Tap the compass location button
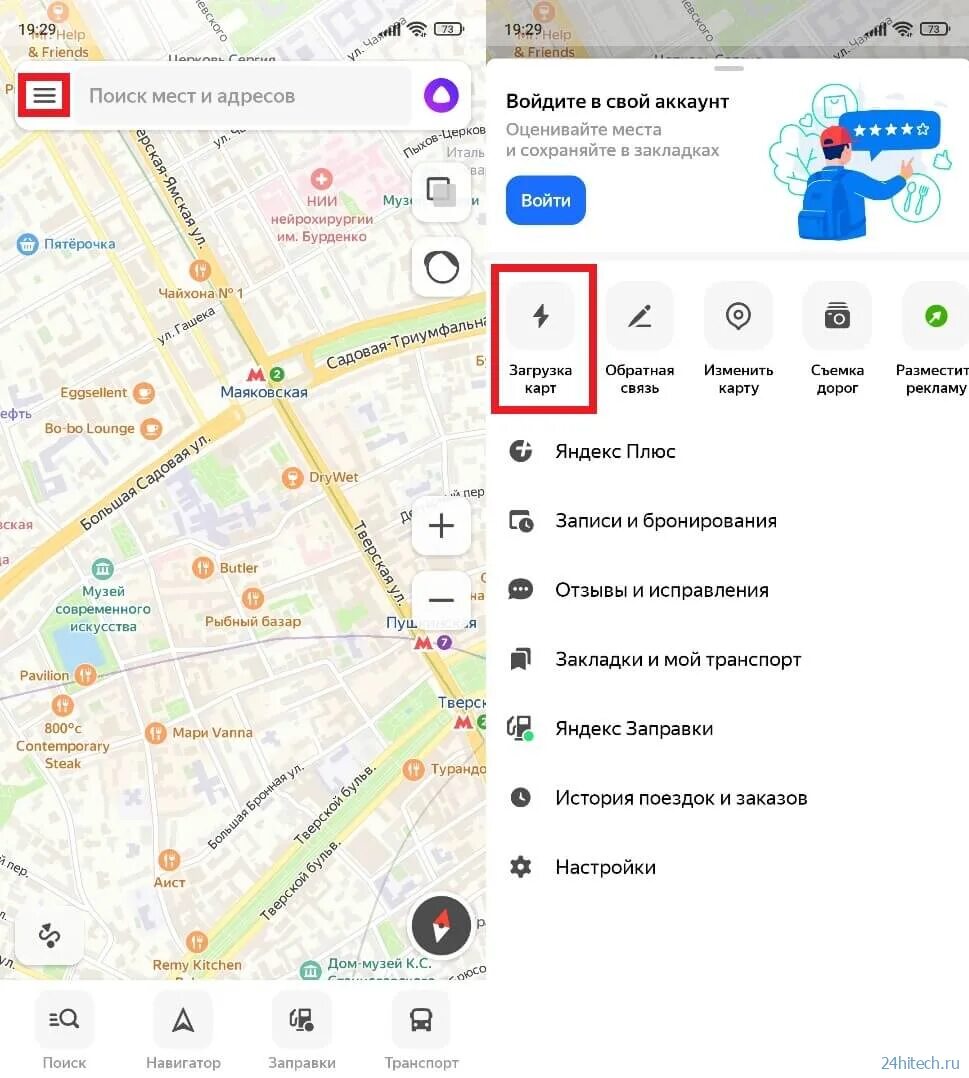 (x=441, y=926)
